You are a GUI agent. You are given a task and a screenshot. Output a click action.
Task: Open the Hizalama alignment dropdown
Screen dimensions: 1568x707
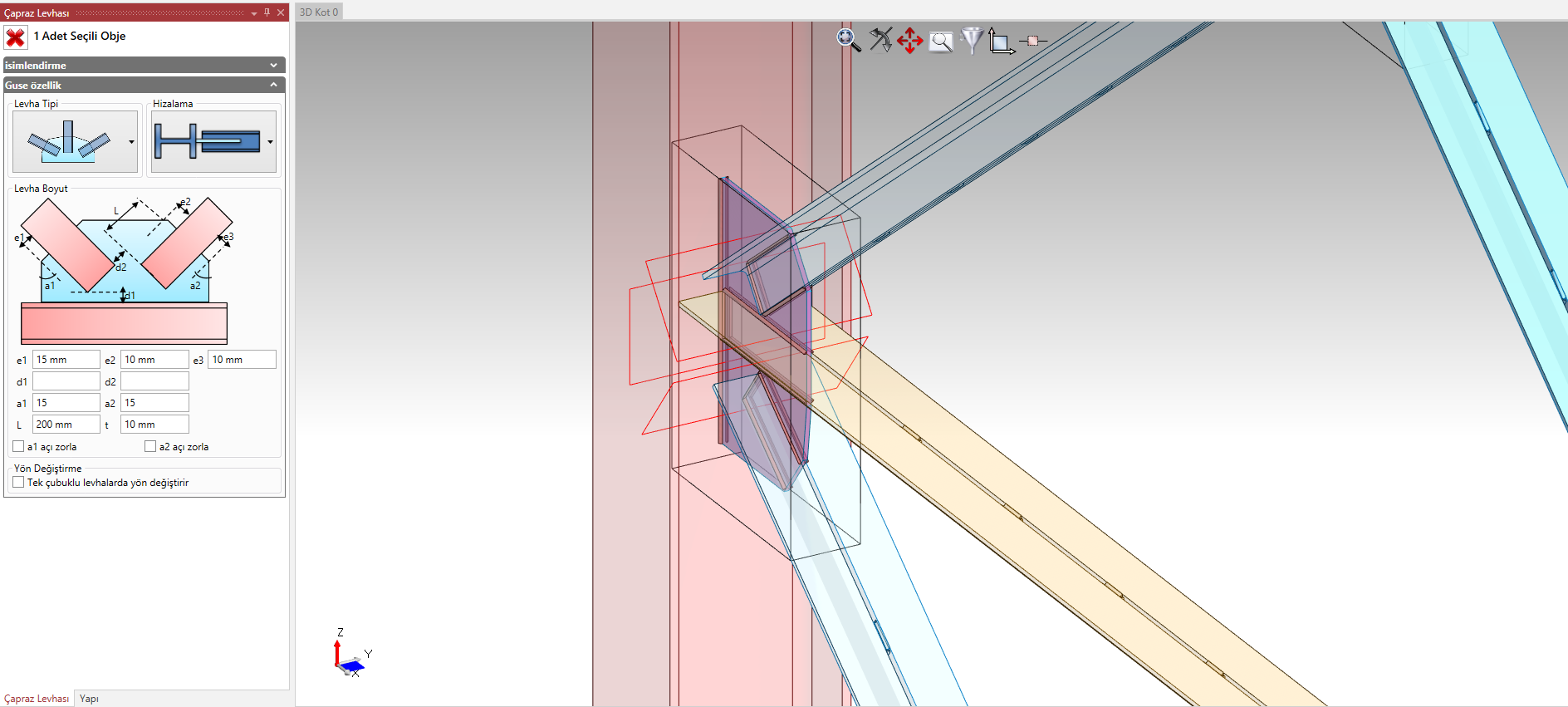click(x=270, y=142)
